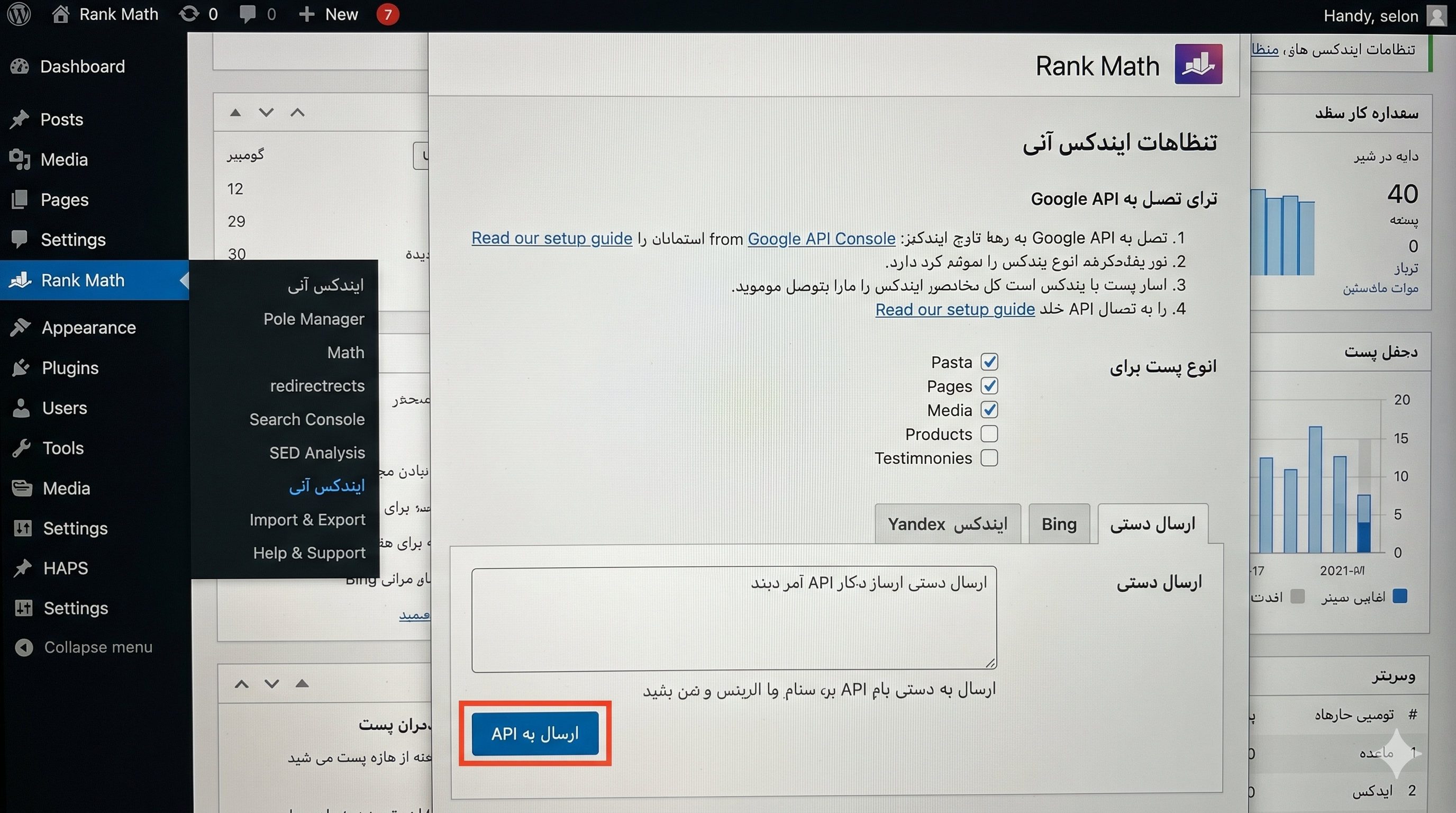Click the gray legend swatch in chart
Viewport: 1456px width, 813px height.
(x=1298, y=596)
